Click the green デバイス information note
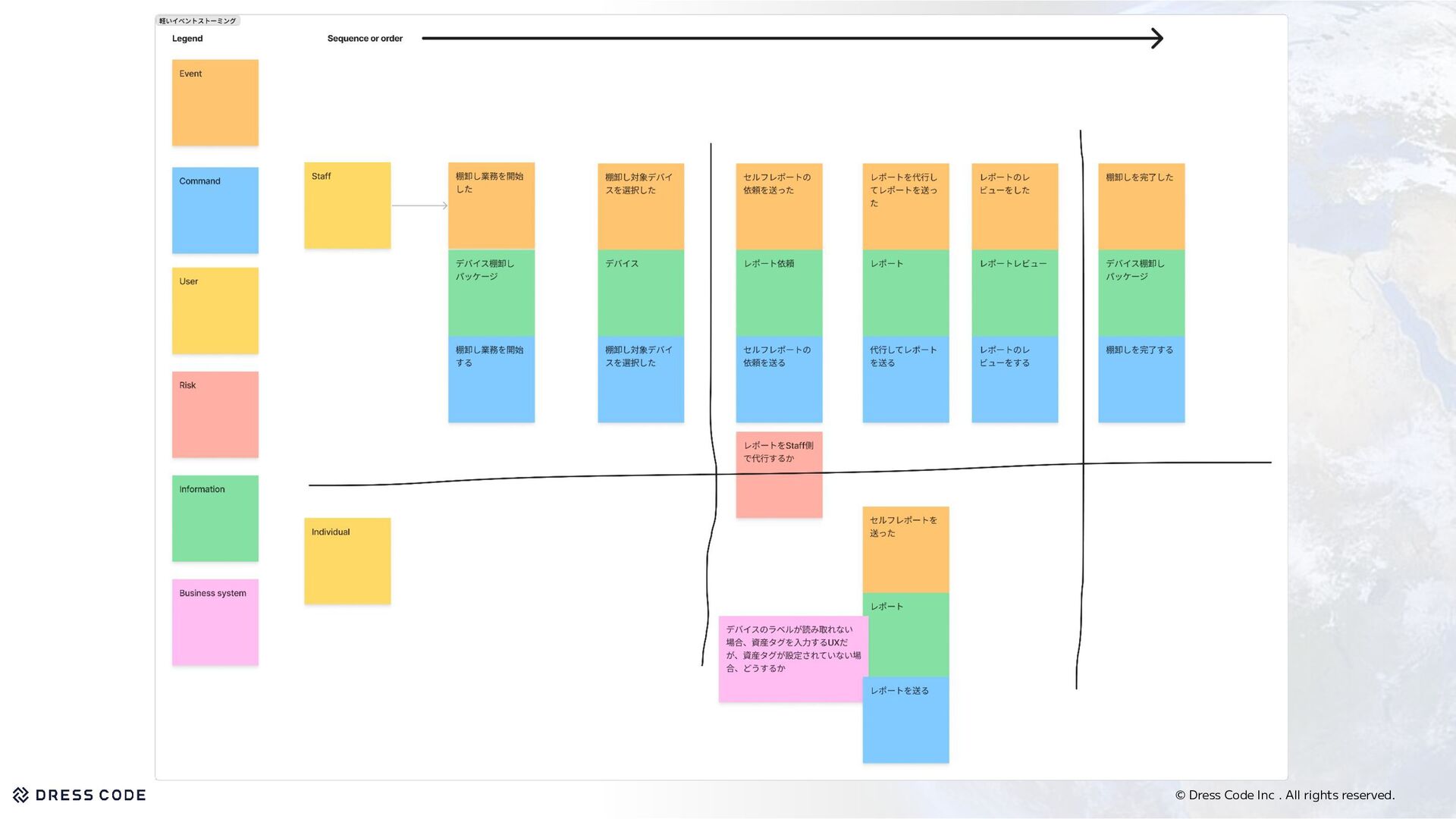Screen dimensions: 1456x819 (640, 293)
